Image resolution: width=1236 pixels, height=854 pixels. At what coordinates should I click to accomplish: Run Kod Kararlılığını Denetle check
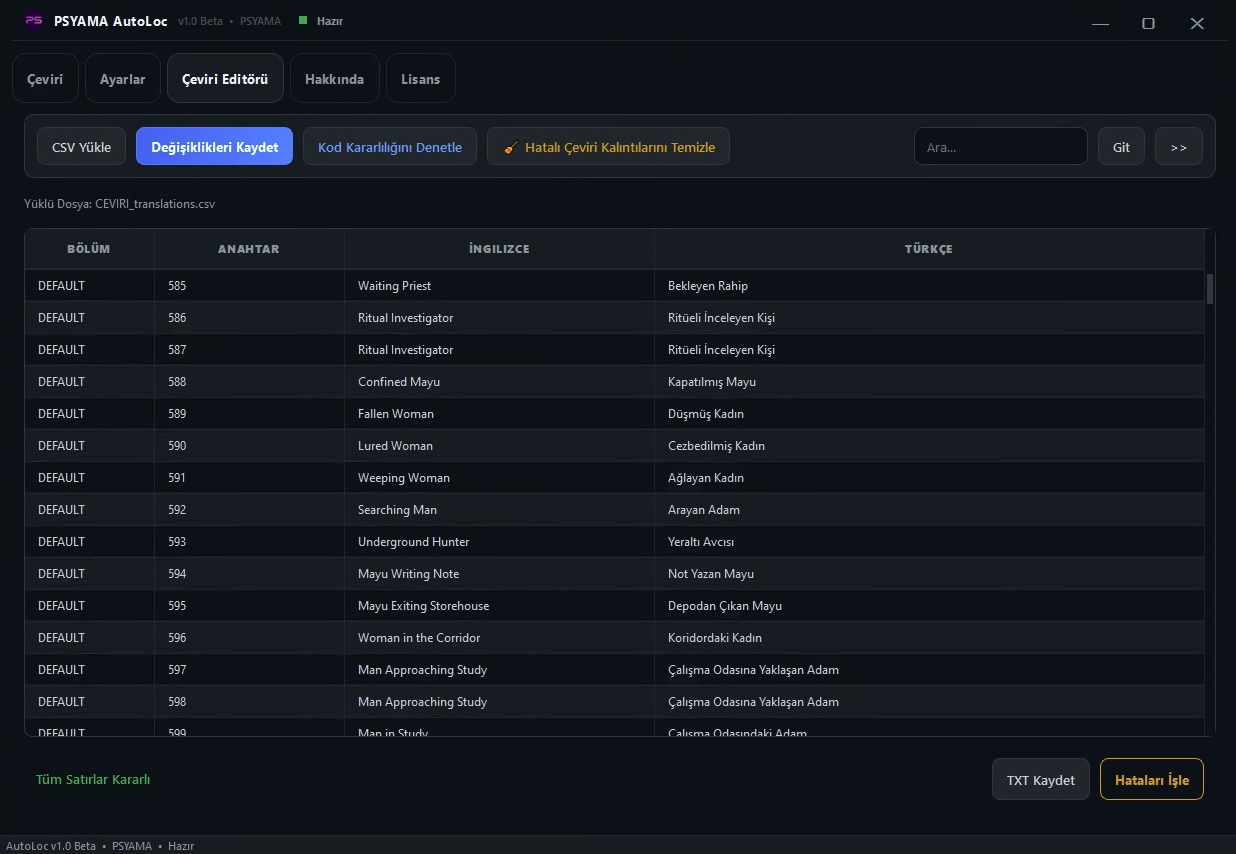(390, 147)
